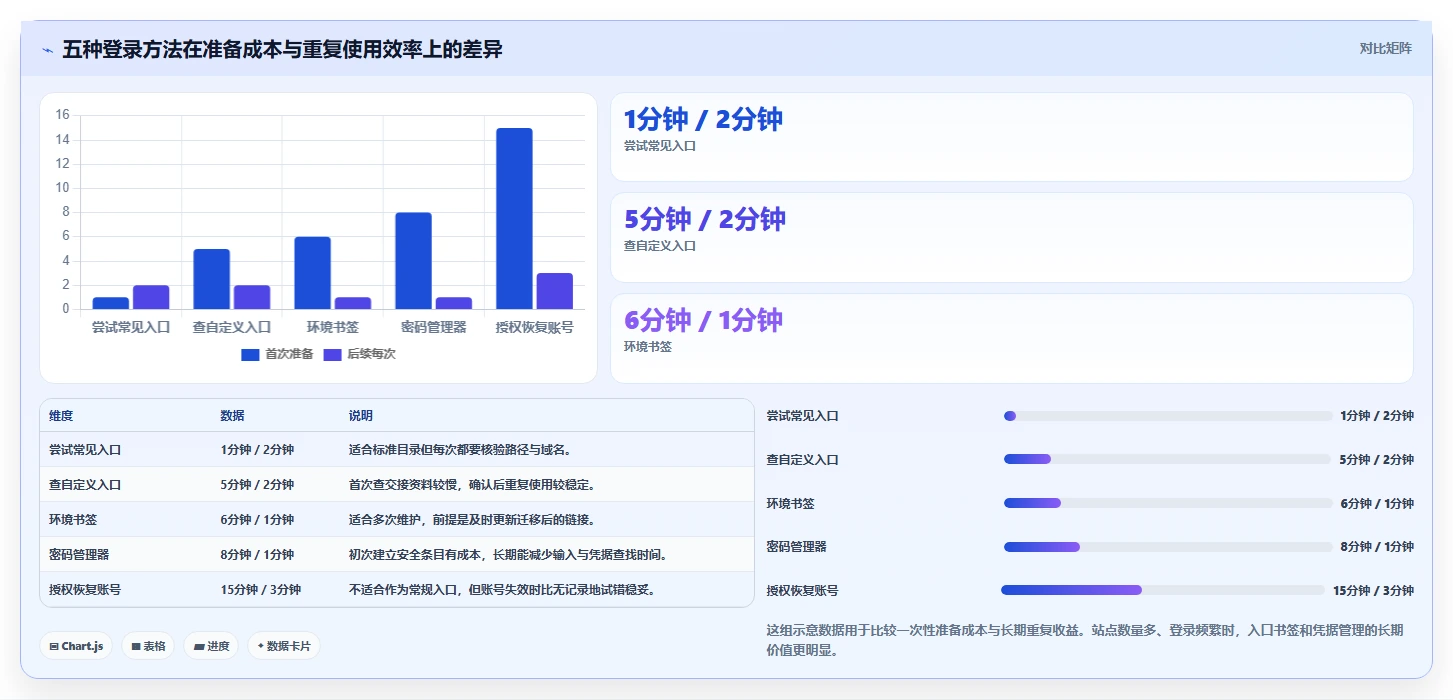
Task: Select the 查自定义入口 table row name
Action: click(x=85, y=485)
